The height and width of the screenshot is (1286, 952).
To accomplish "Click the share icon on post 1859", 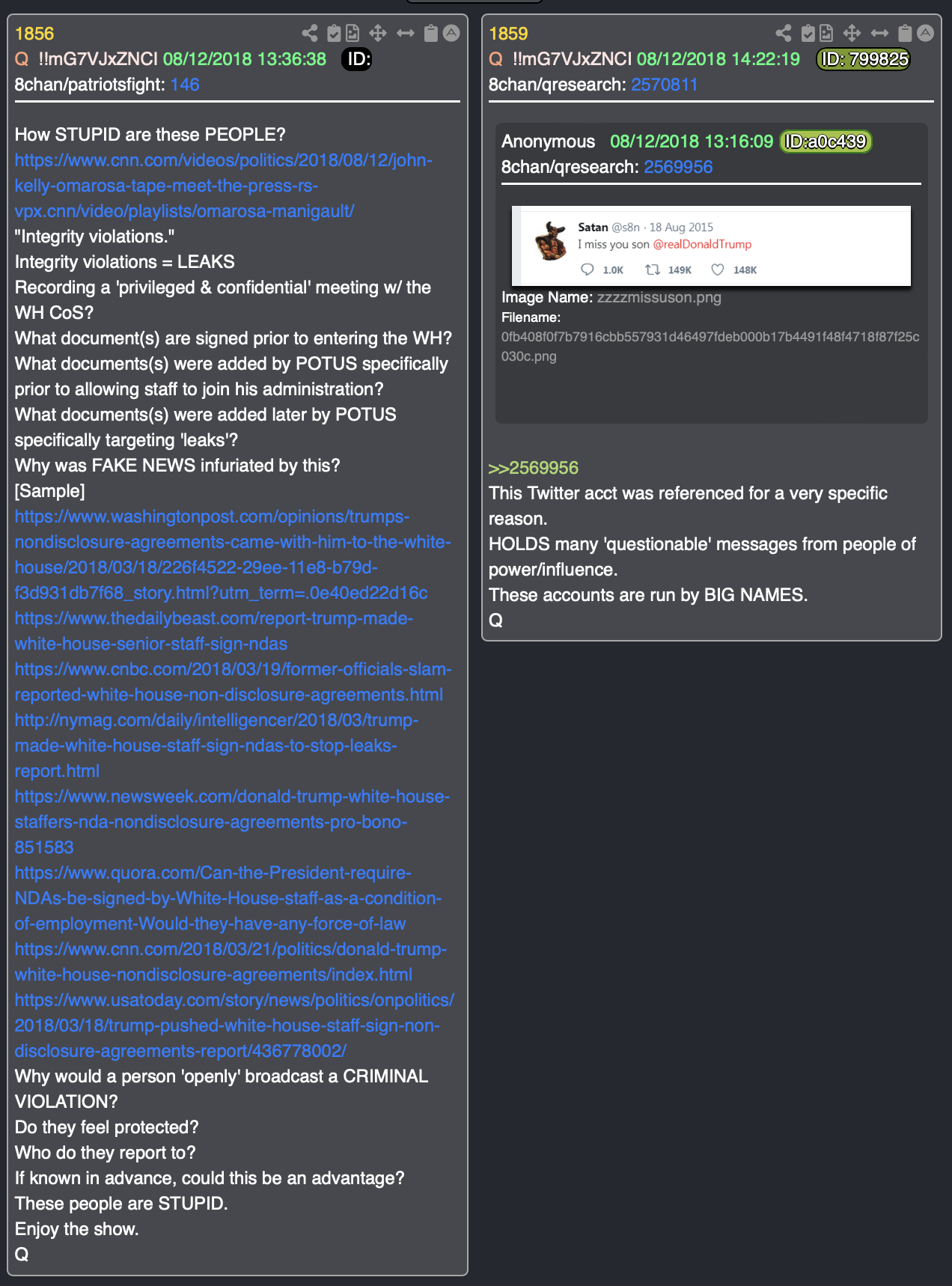I will pos(784,33).
